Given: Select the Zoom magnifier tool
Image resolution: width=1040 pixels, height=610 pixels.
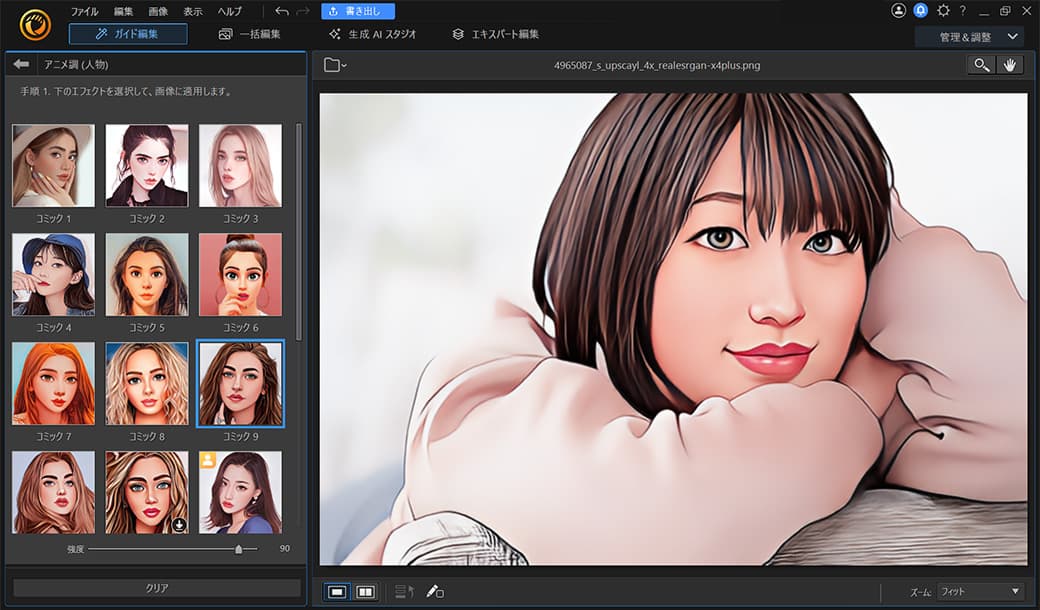Looking at the screenshot, I should pos(980,63).
